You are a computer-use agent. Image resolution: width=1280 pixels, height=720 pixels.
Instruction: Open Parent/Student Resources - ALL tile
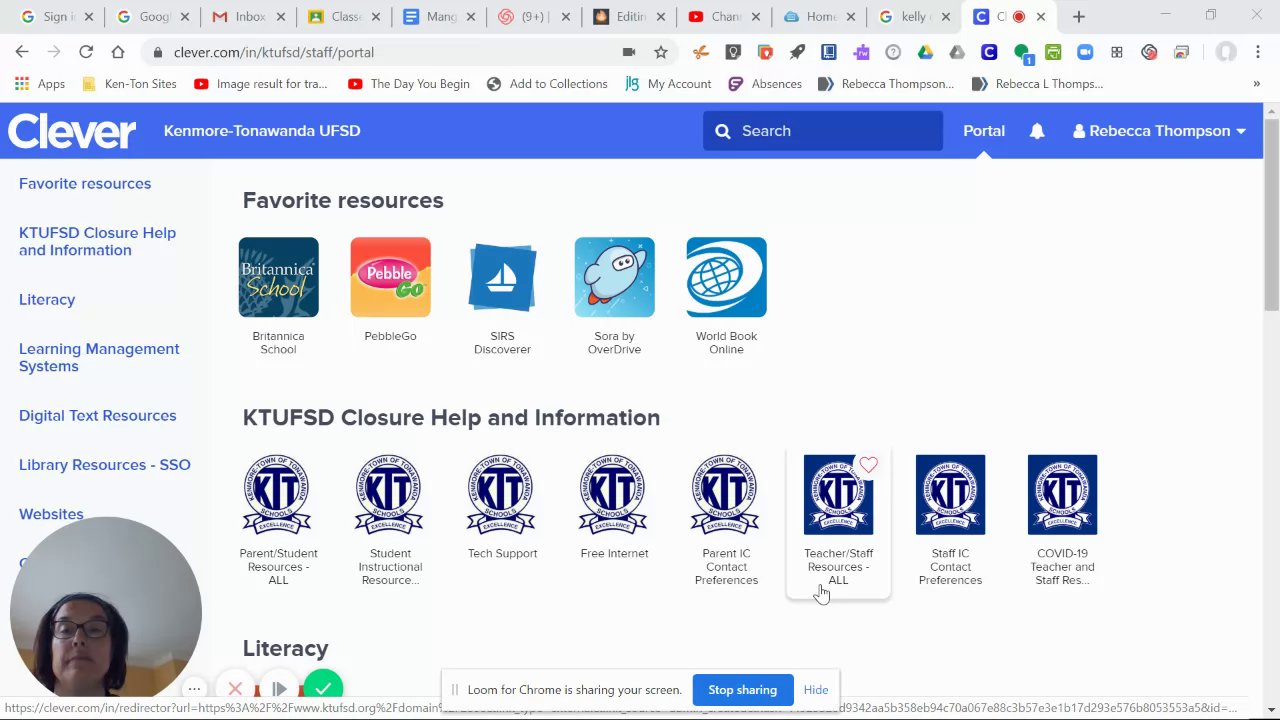tap(278, 520)
